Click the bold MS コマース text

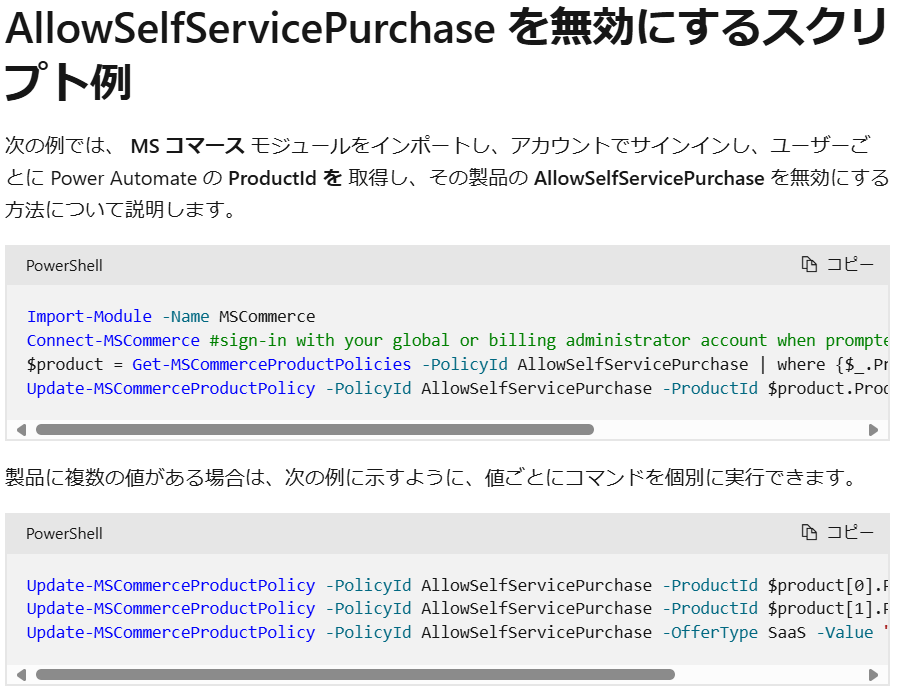pos(188,146)
